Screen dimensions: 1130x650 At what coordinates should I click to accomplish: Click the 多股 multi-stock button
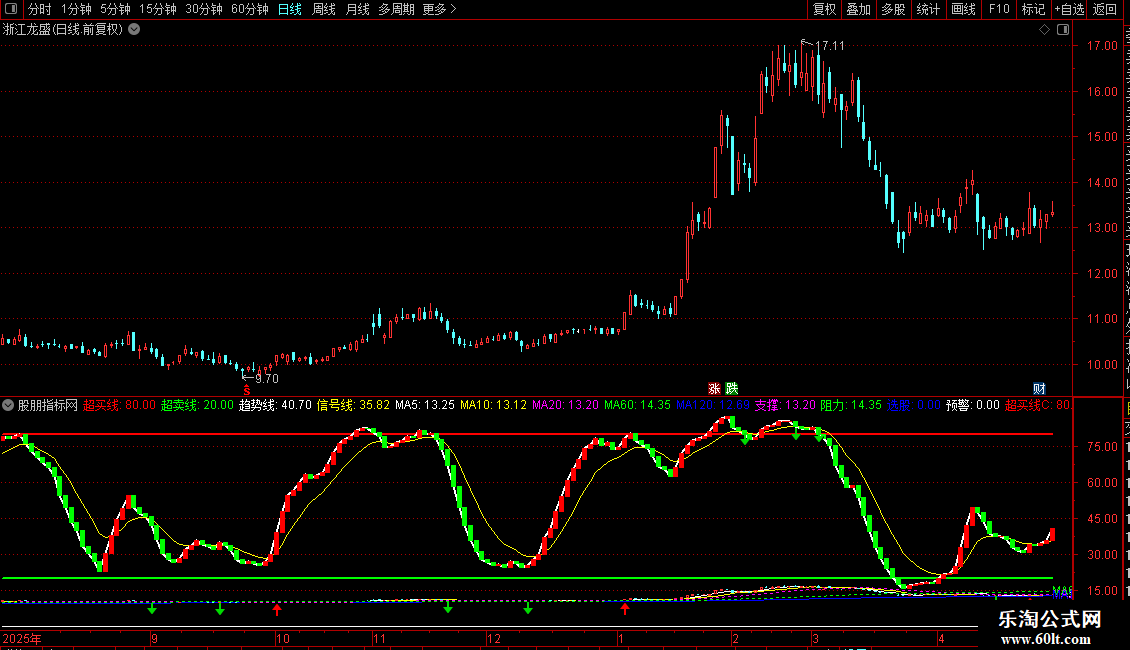click(x=893, y=9)
